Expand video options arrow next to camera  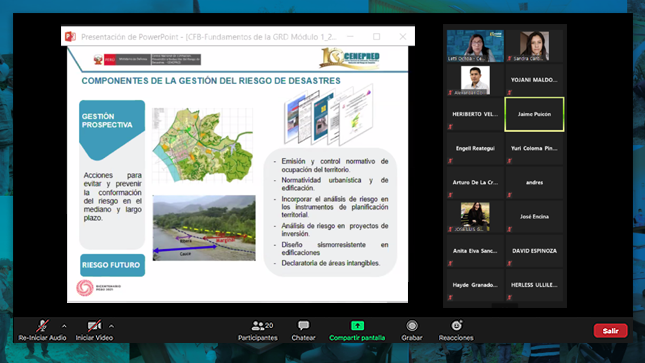click(x=111, y=326)
